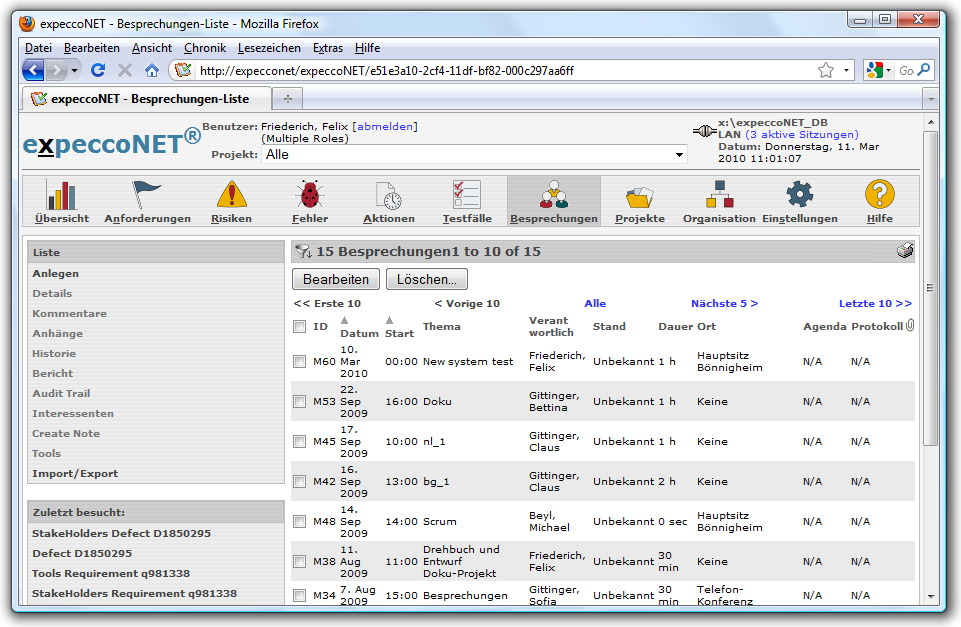This screenshot has height=627, width=961.
Task: Open the Fehler ladybug icon
Action: point(309,195)
